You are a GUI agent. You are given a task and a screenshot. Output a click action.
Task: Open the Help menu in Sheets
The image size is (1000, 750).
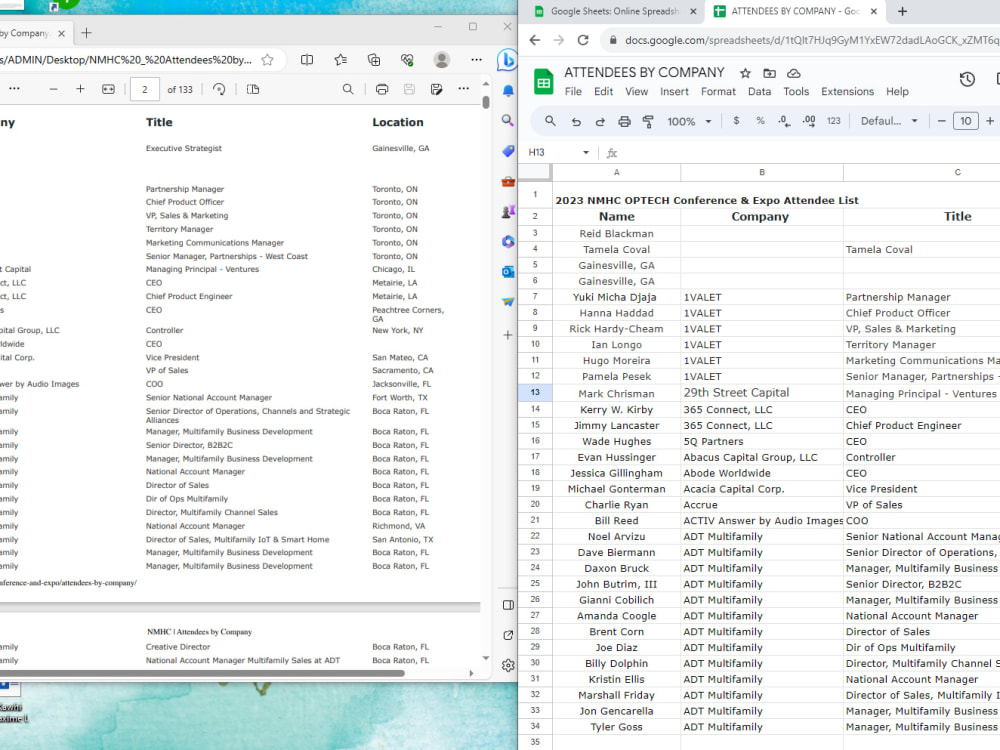point(897,92)
